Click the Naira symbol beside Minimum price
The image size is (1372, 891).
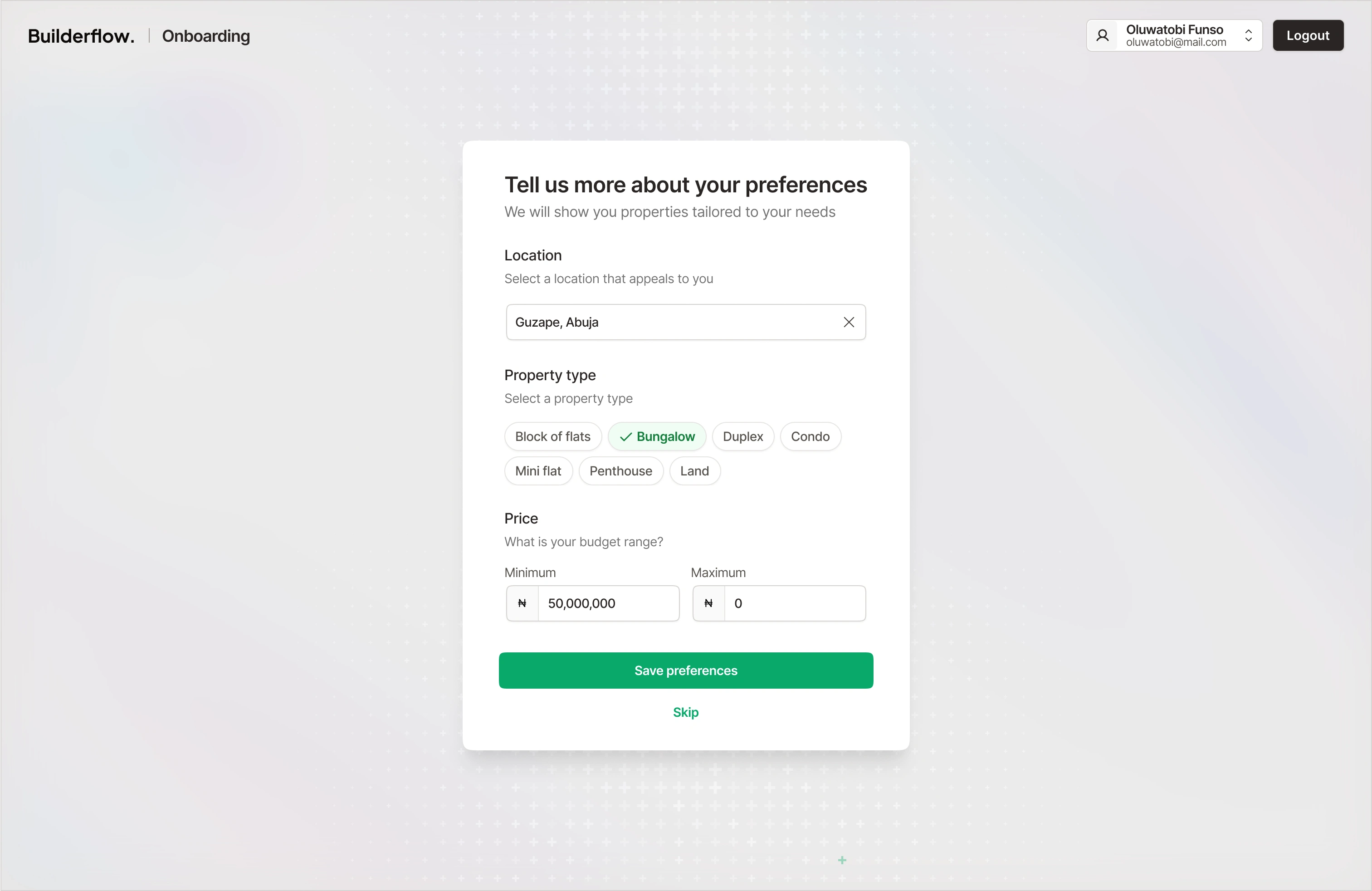click(522, 603)
